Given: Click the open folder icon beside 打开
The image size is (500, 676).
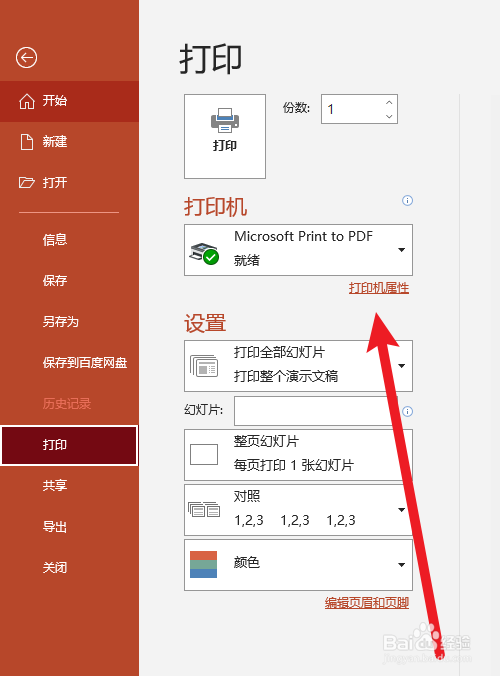Looking at the screenshot, I should (26, 182).
